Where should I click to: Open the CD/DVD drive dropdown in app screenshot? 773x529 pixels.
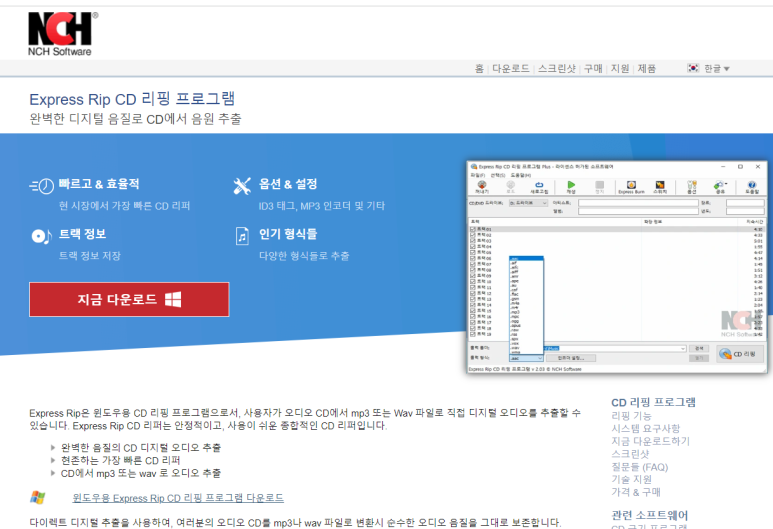528,203
